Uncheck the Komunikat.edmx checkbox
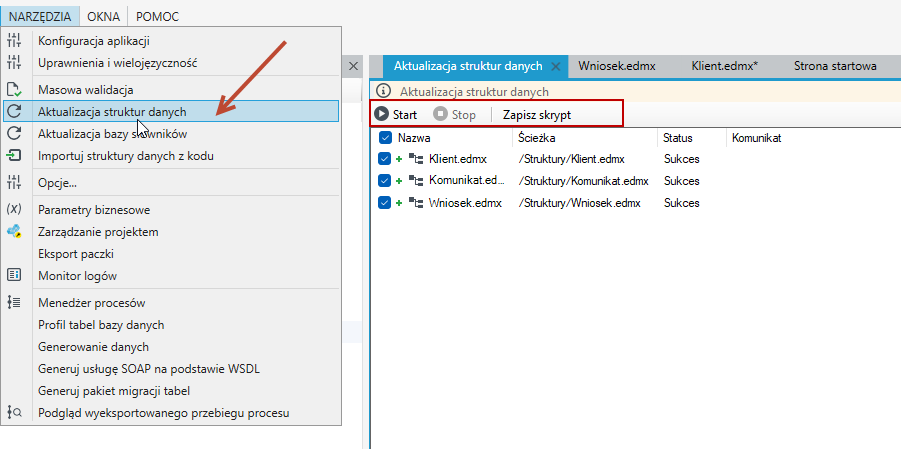 [x=385, y=181]
